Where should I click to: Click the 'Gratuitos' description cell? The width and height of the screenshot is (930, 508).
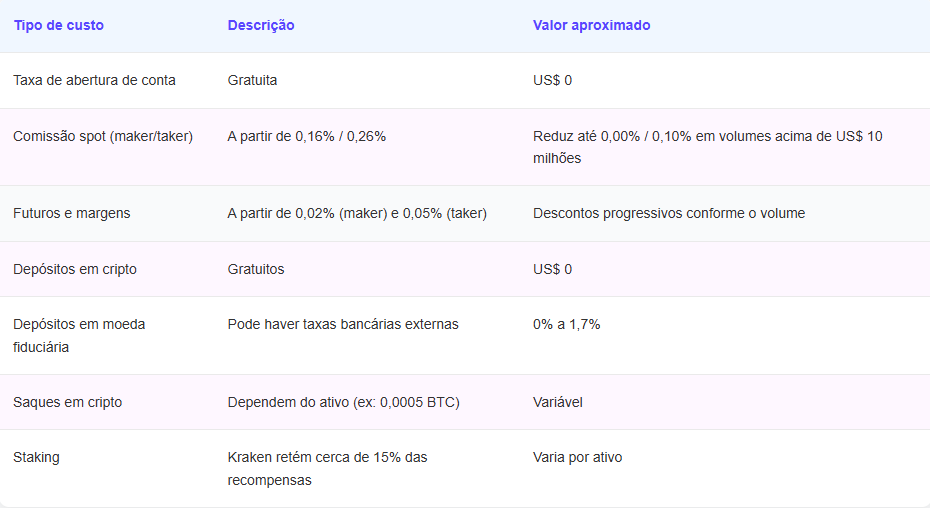pos(255,269)
